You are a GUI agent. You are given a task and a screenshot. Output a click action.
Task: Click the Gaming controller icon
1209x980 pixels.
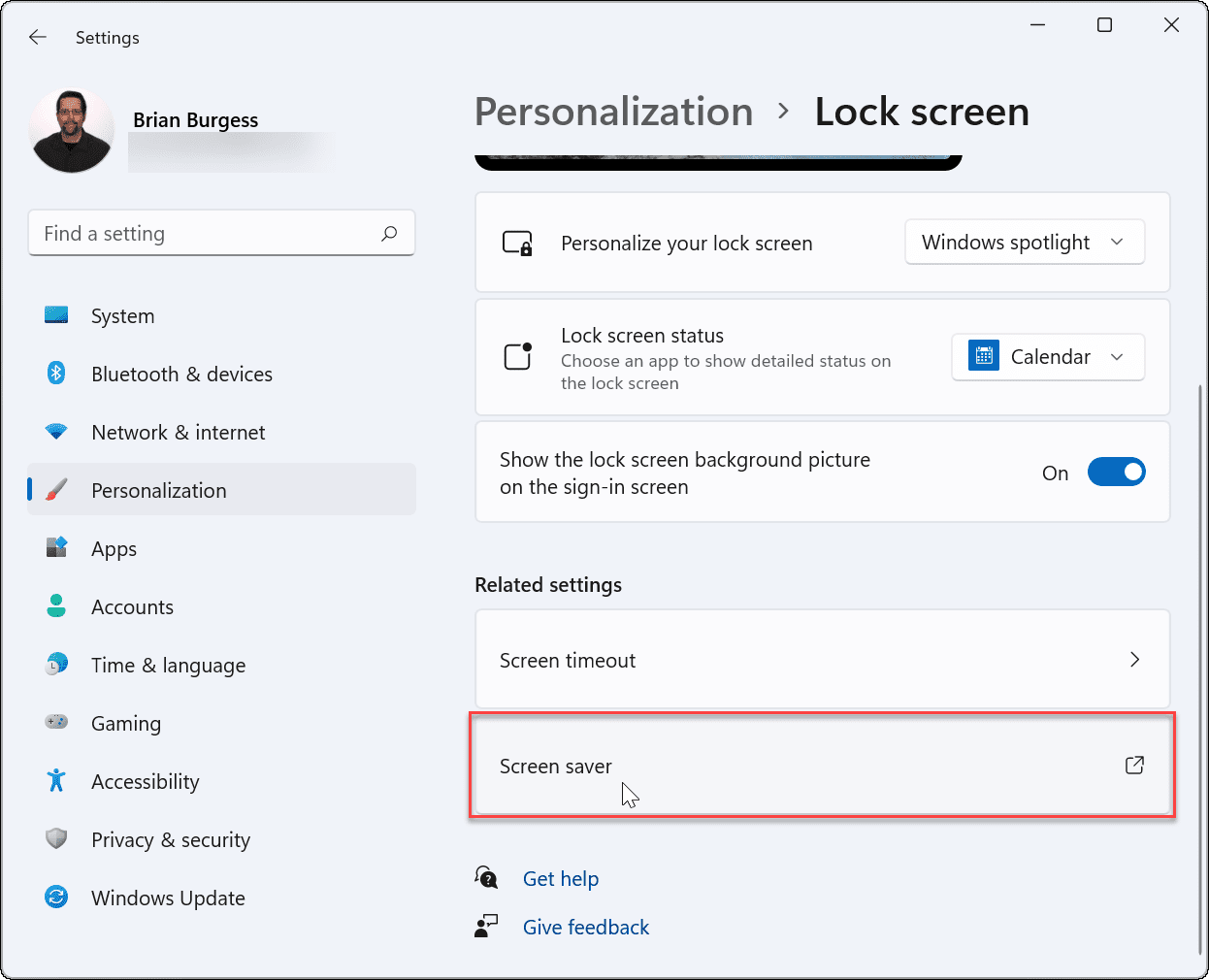point(56,723)
